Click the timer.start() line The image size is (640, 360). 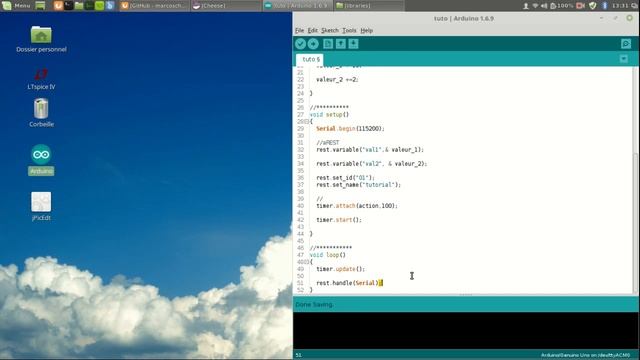coord(339,220)
